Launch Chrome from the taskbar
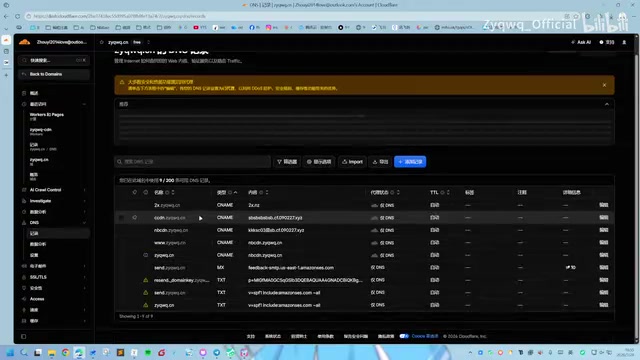Screen dimensions: 640x360 click(x=65, y=352)
